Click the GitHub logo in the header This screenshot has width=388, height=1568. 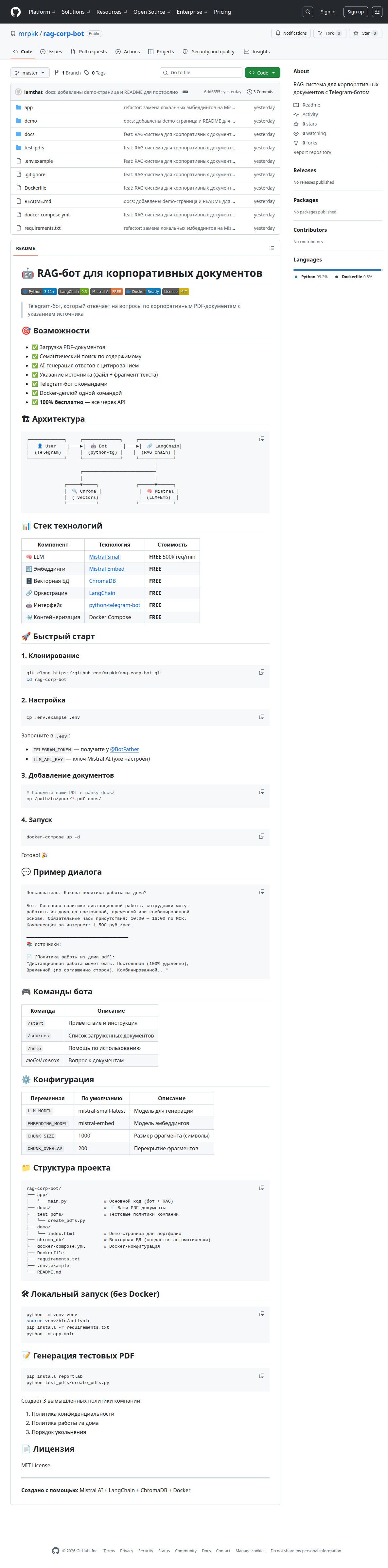tap(16, 11)
